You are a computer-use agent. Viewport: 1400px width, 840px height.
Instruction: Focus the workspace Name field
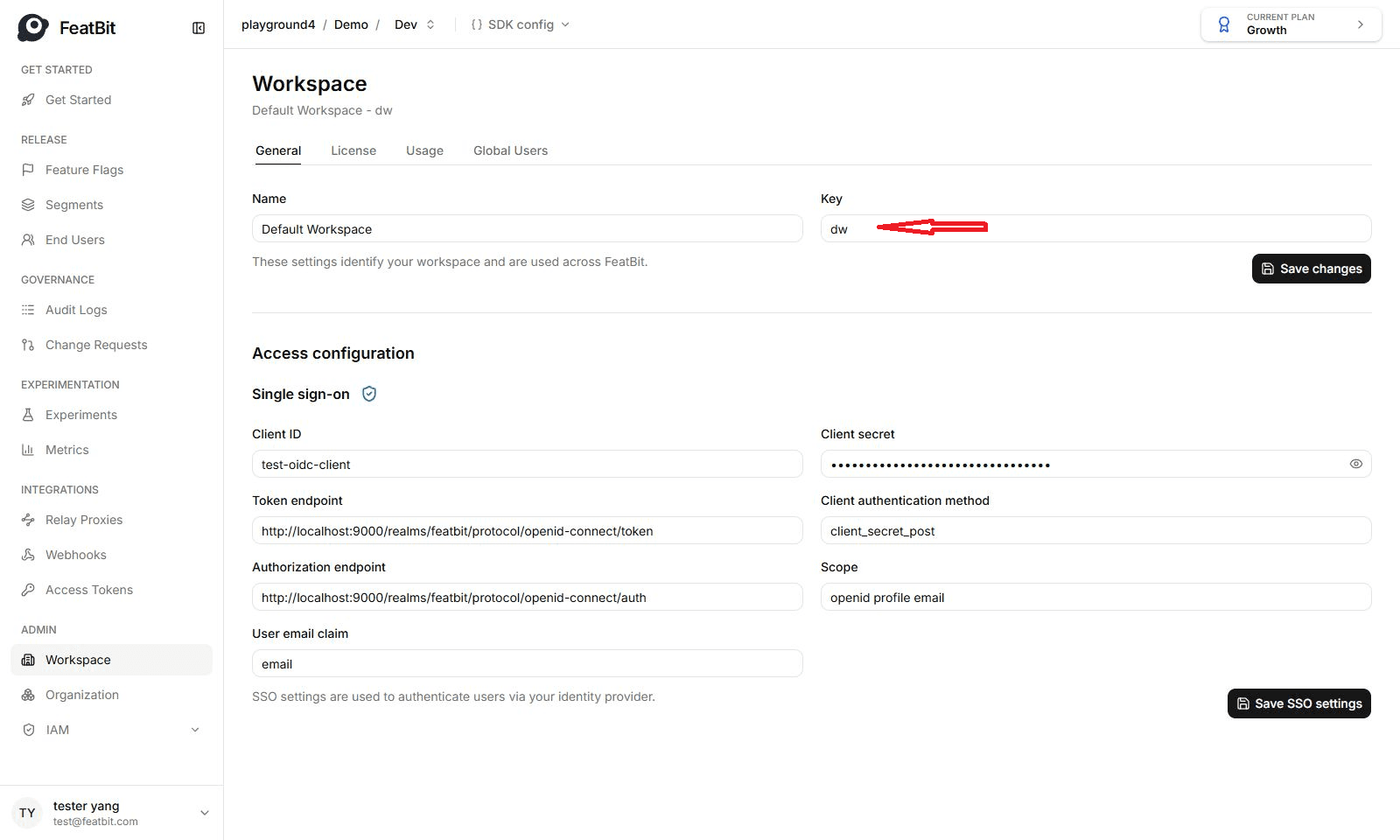tap(528, 228)
